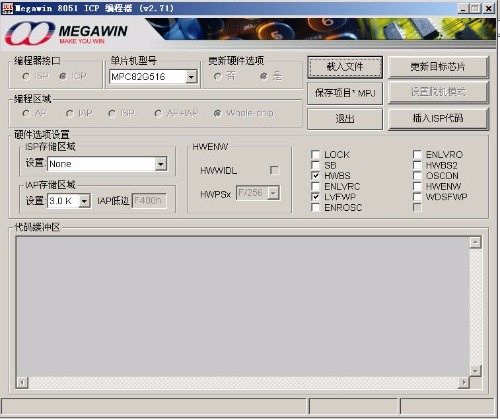Click the code buffer scroll right arrow
This screenshot has height=419, width=500.
pos(463,382)
